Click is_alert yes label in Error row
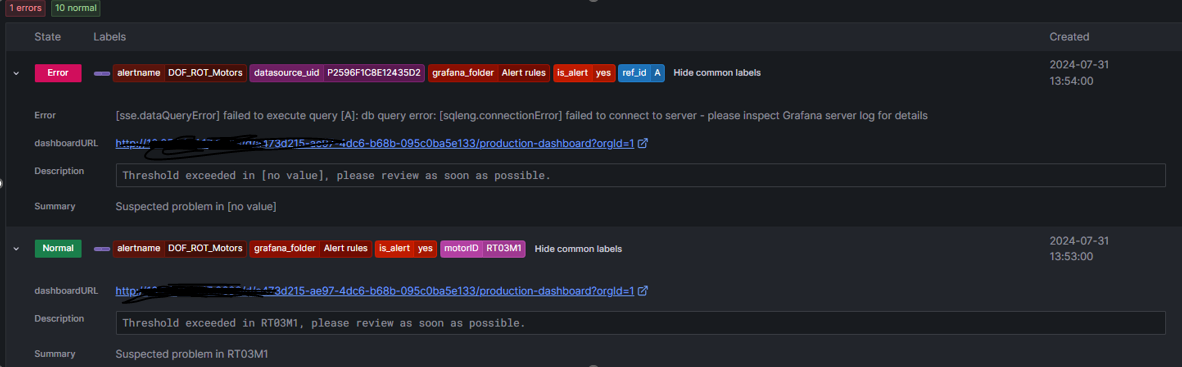The image size is (1182, 367). click(x=584, y=73)
